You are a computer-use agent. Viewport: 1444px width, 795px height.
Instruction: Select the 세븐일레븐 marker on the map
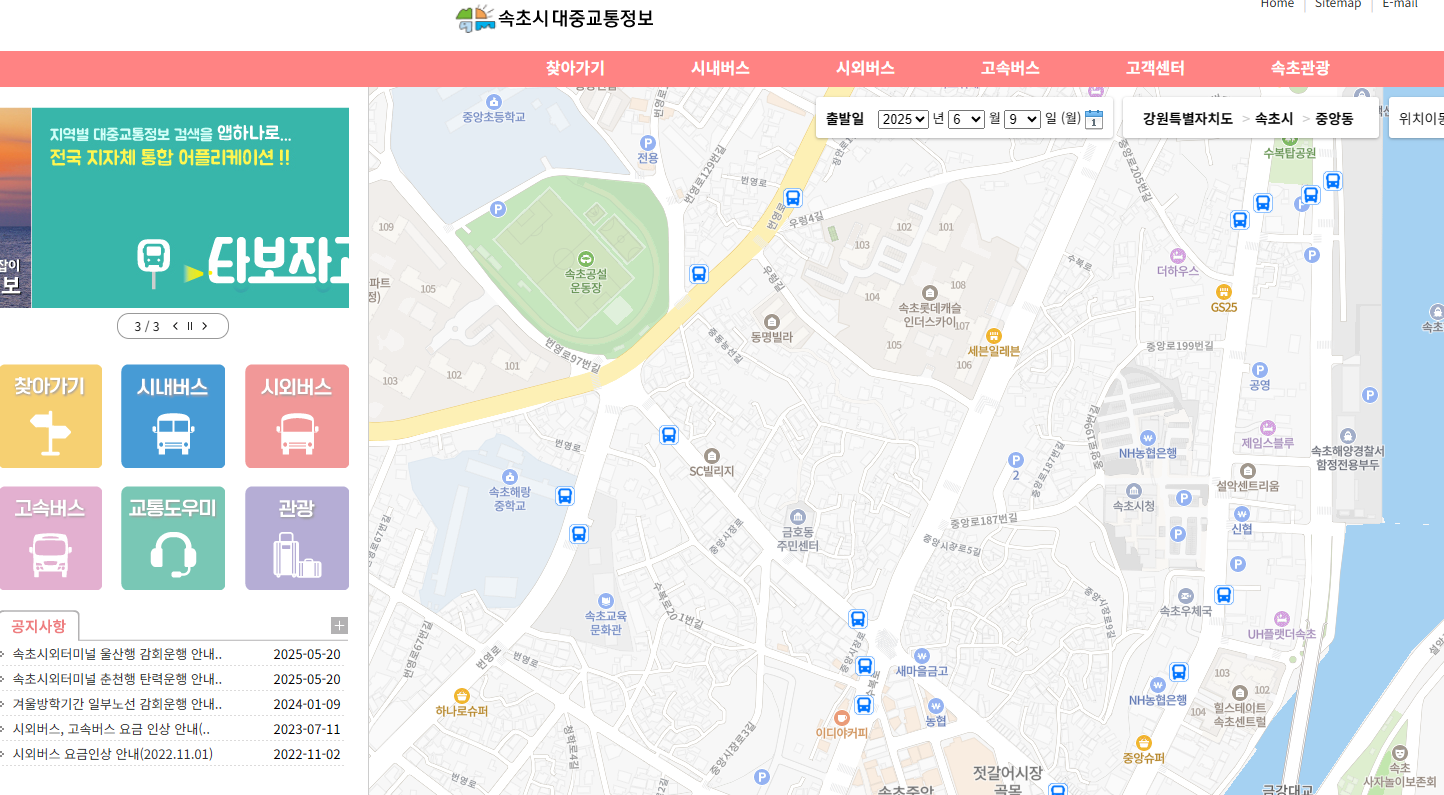point(992,337)
